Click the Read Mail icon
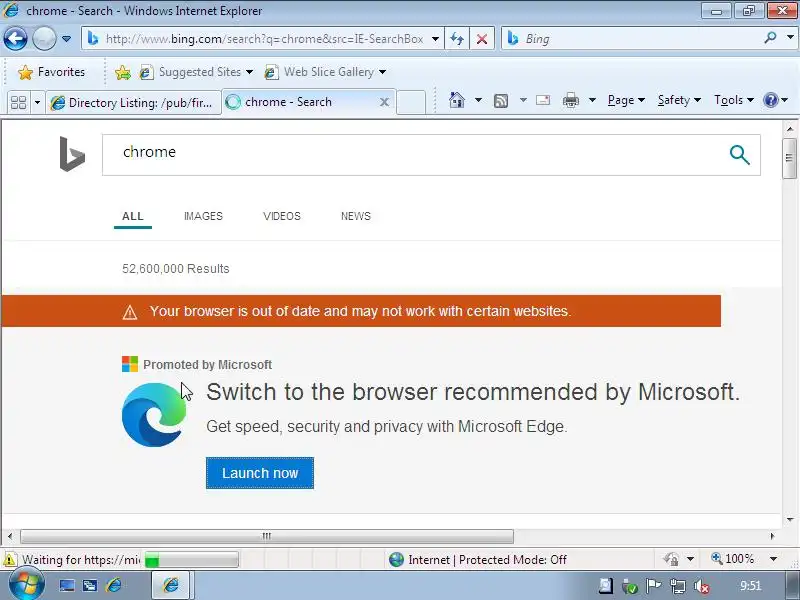800x600 pixels. [x=543, y=100]
